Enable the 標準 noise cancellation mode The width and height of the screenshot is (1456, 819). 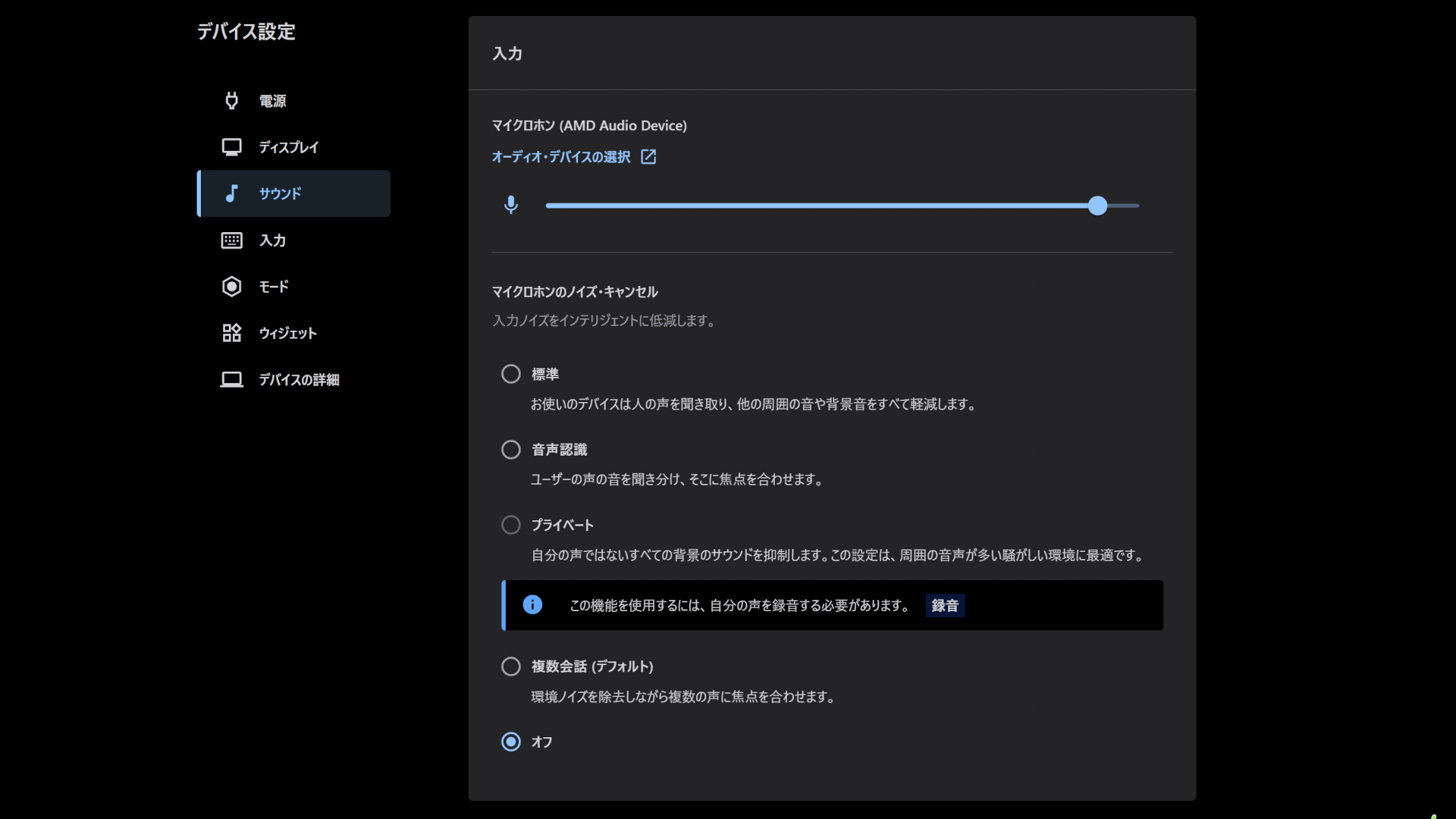(x=510, y=373)
